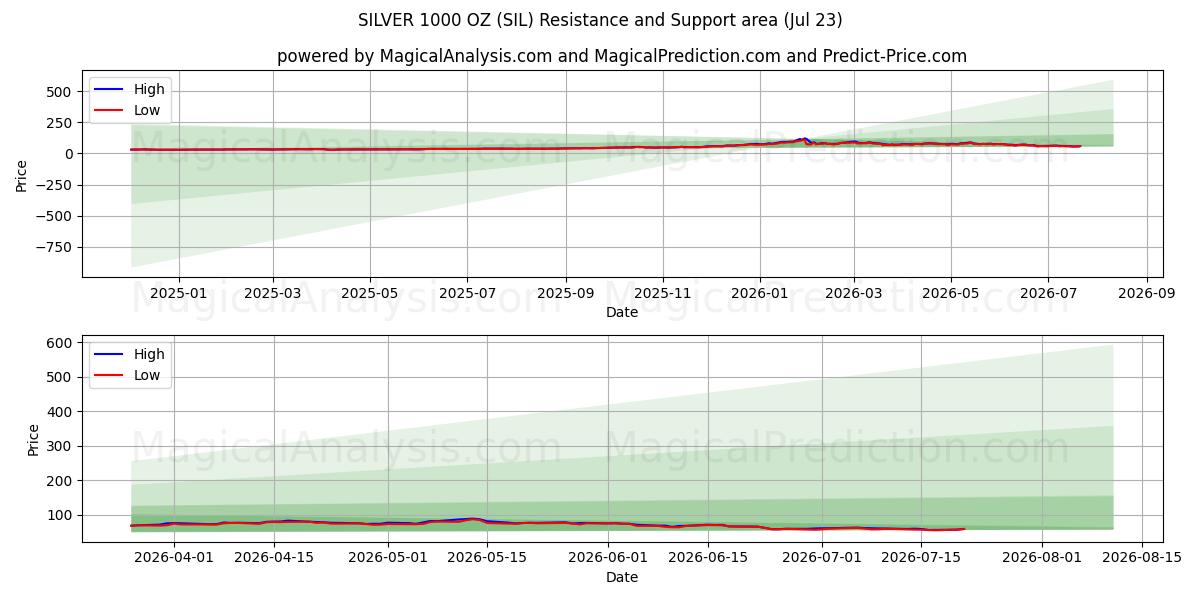This screenshot has width=1200, height=600.
Task: Click the 'Date' axis label under bottom chart
Action: point(622,577)
